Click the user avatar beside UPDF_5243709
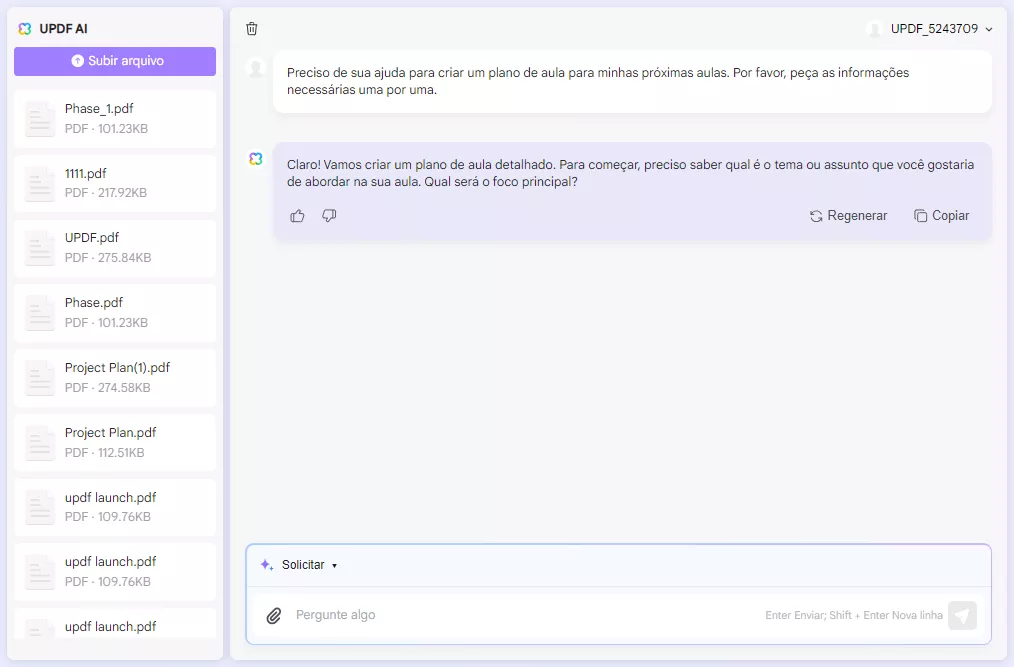The image size is (1014, 667). [874, 28]
